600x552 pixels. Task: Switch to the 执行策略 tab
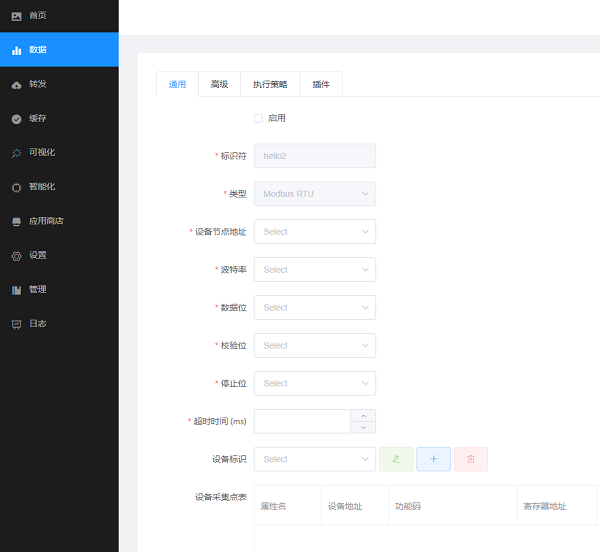point(270,85)
